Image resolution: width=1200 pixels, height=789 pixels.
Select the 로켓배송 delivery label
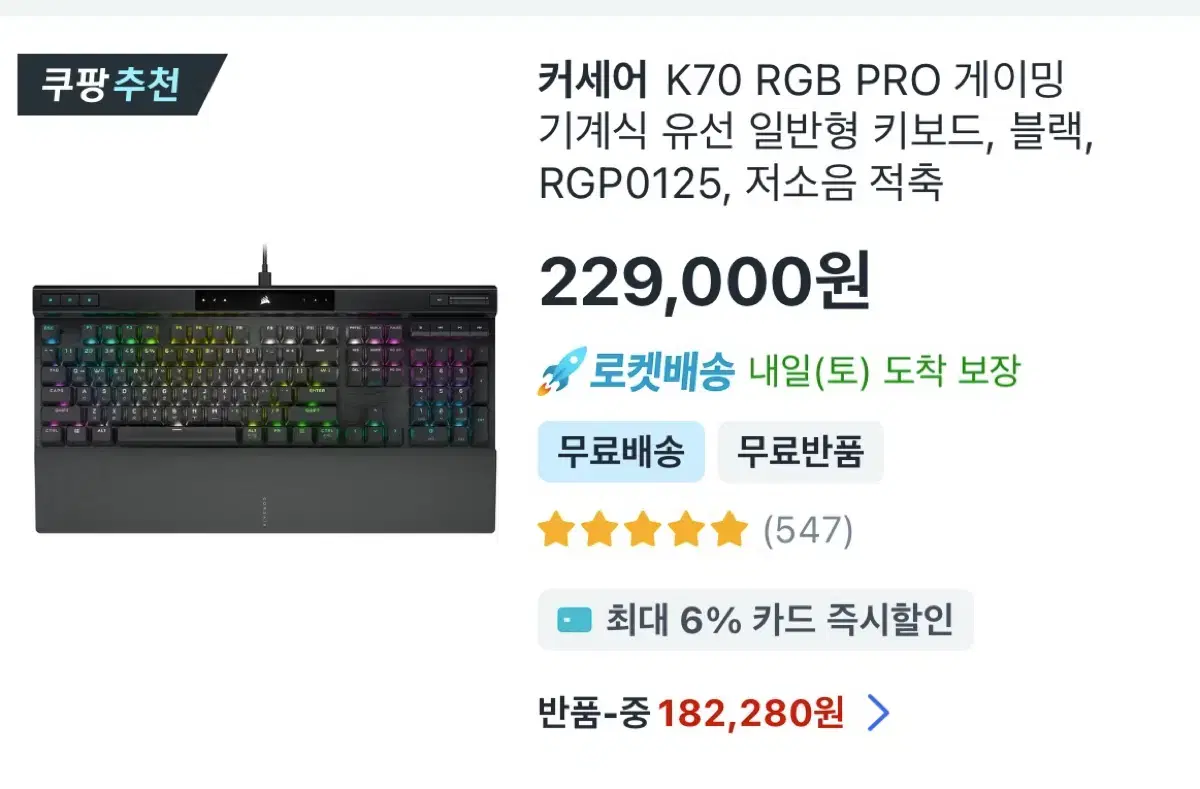point(662,372)
